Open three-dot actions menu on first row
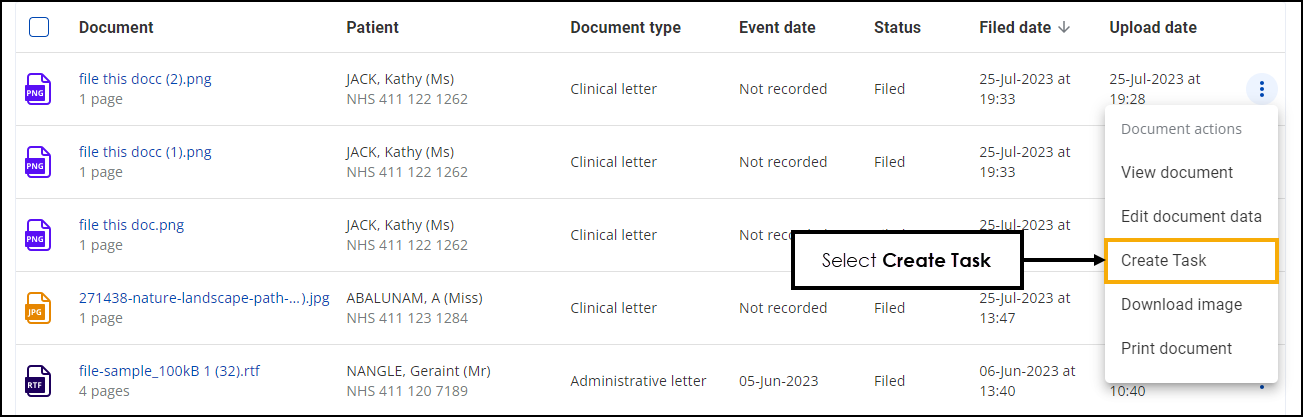Viewport: 1303px width, 417px height. point(1261,89)
